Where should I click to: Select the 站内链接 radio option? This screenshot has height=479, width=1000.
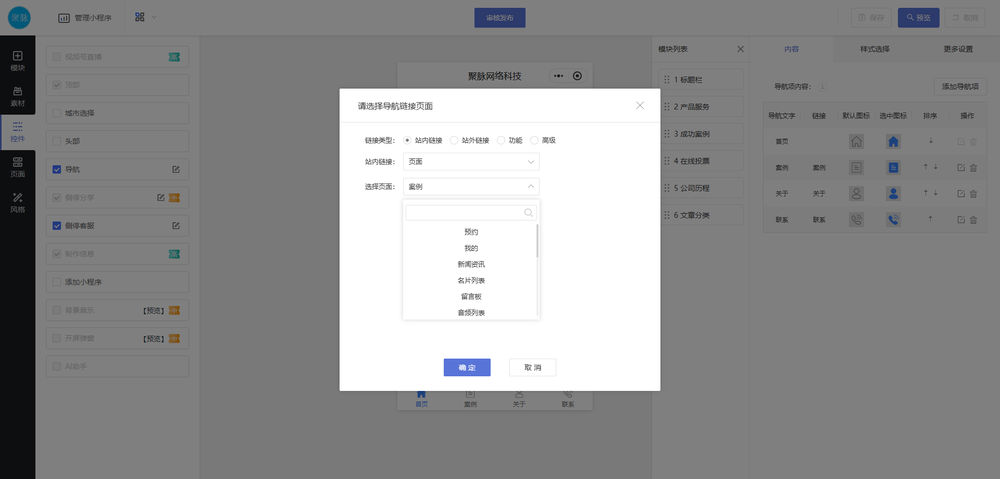coord(407,140)
